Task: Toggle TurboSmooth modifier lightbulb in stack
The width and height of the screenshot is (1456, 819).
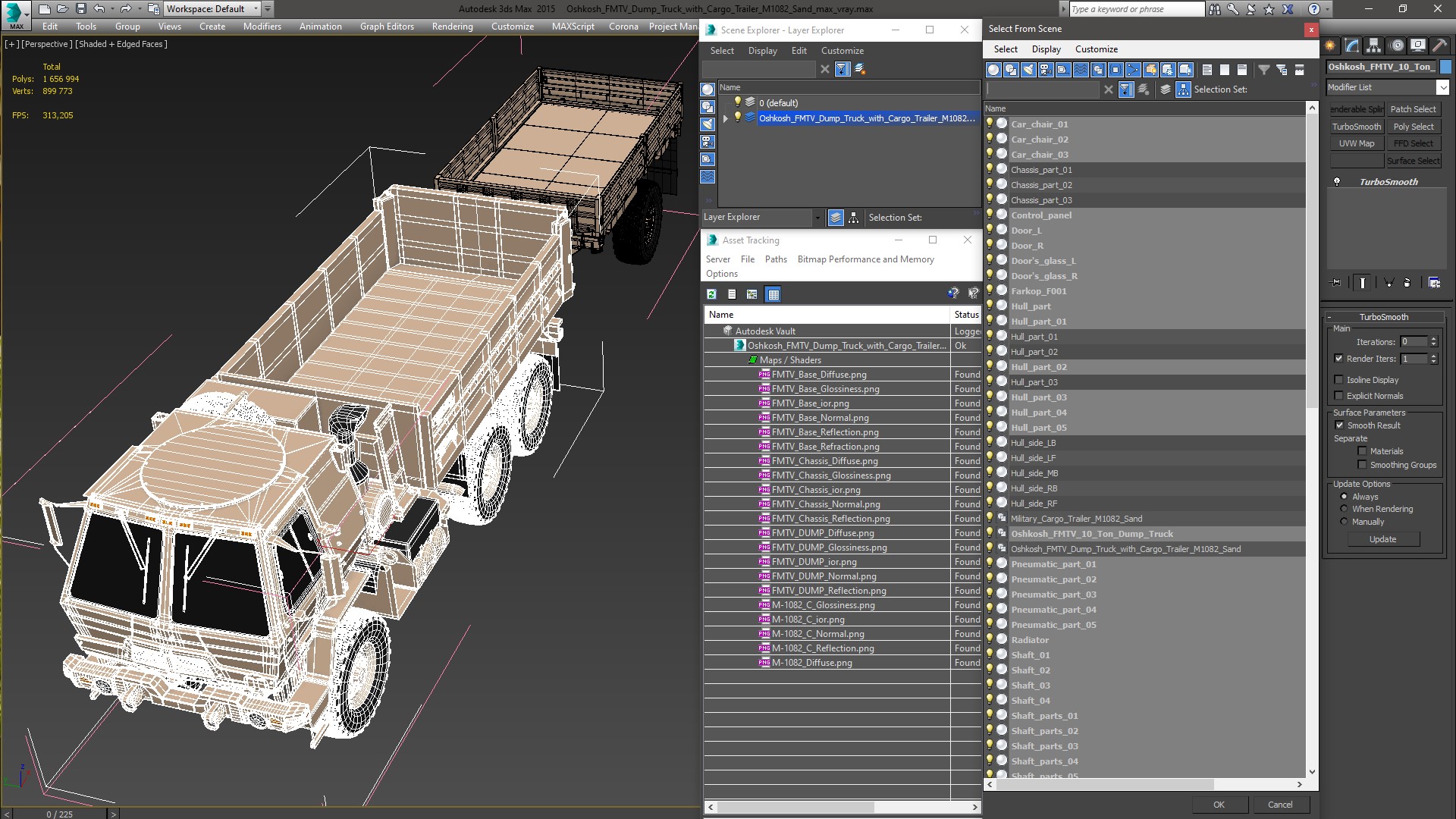Action: 1337,182
